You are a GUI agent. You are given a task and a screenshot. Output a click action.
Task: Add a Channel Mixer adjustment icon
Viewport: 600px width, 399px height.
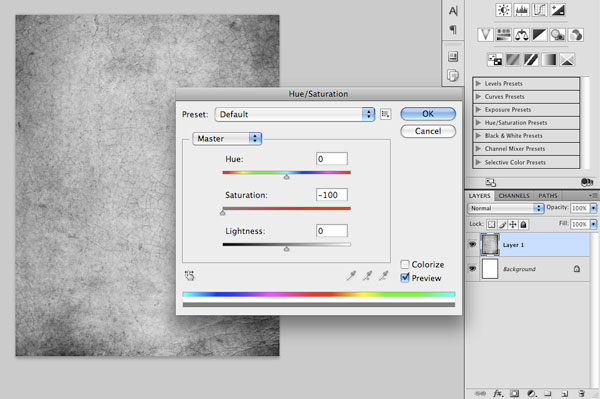[576, 35]
